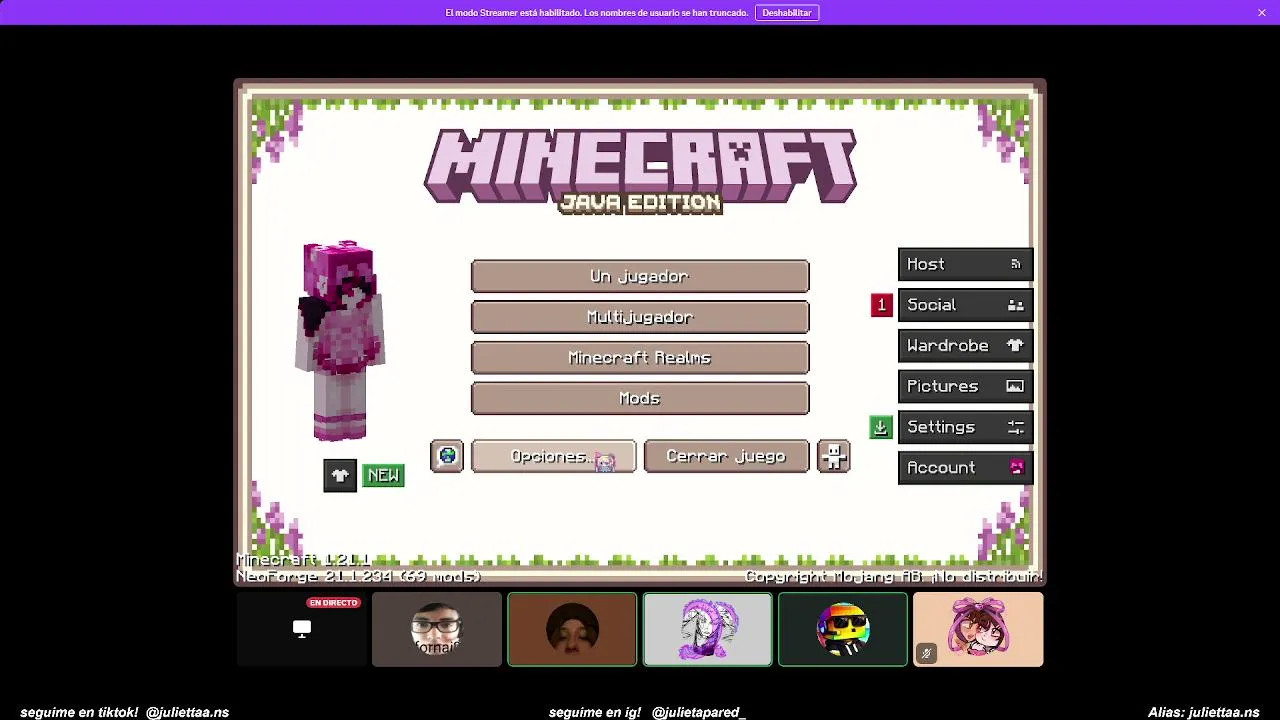Open the Account panel
The image size is (1280, 720).
click(965, 468)
